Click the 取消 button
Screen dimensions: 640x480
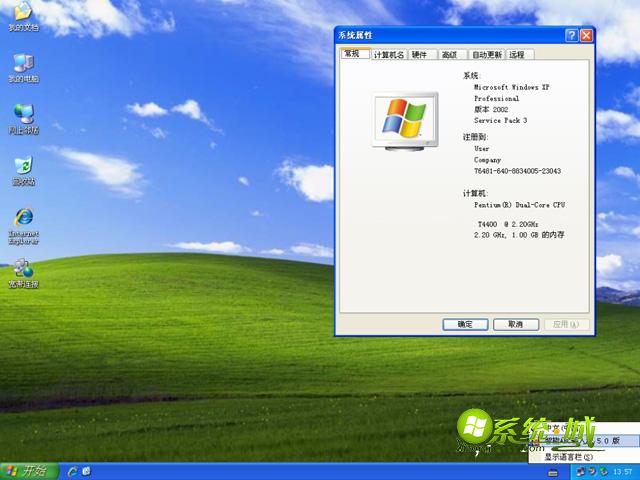516,324
